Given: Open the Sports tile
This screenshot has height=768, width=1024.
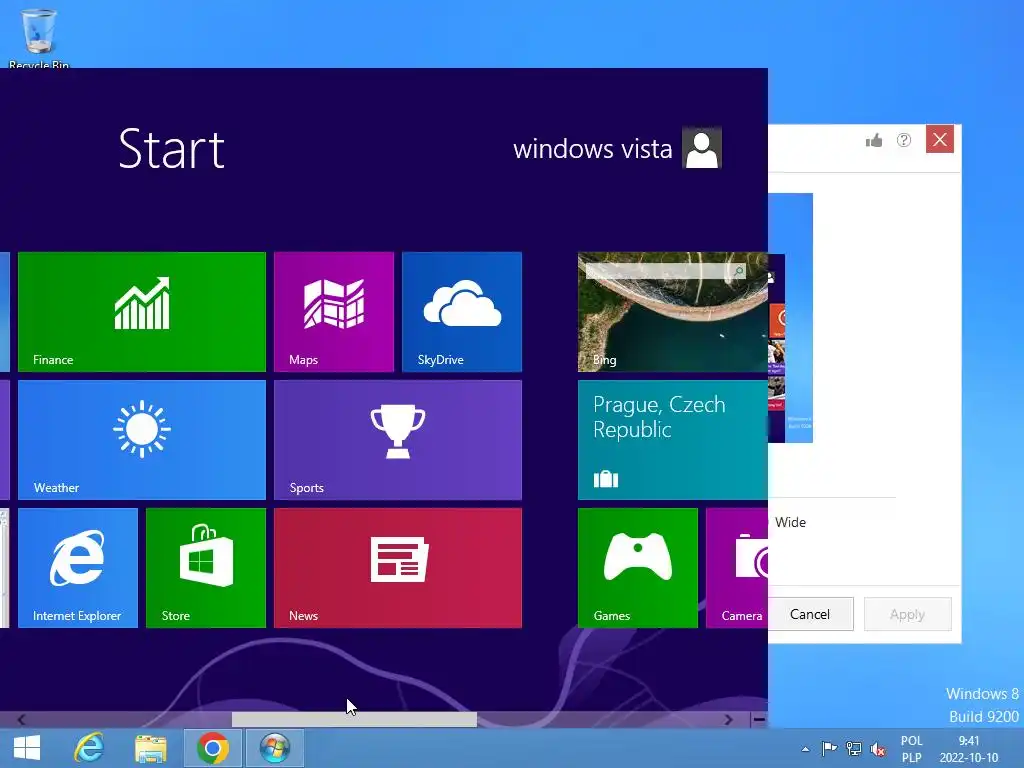Looking at the screenshot, I should click(x=398, y=440).
